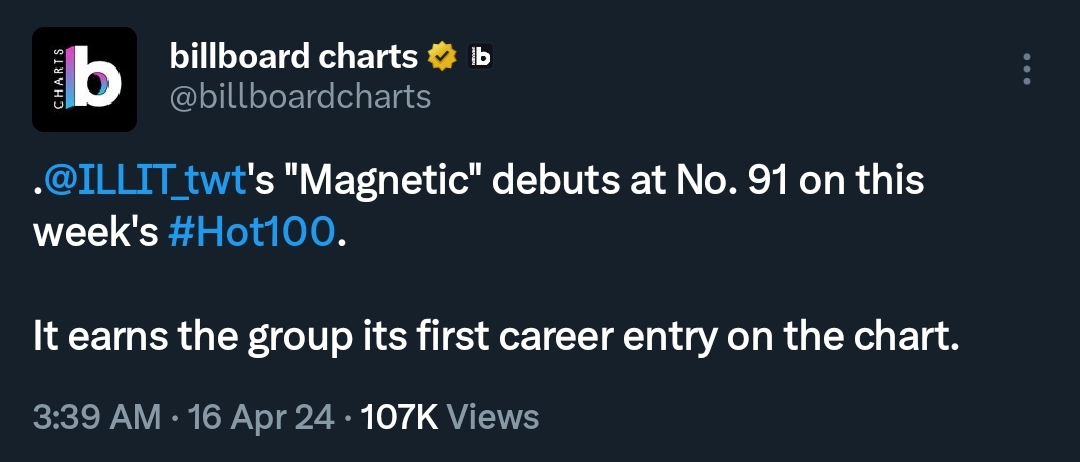Open the three-dot more options menu

click(1026, 69)
